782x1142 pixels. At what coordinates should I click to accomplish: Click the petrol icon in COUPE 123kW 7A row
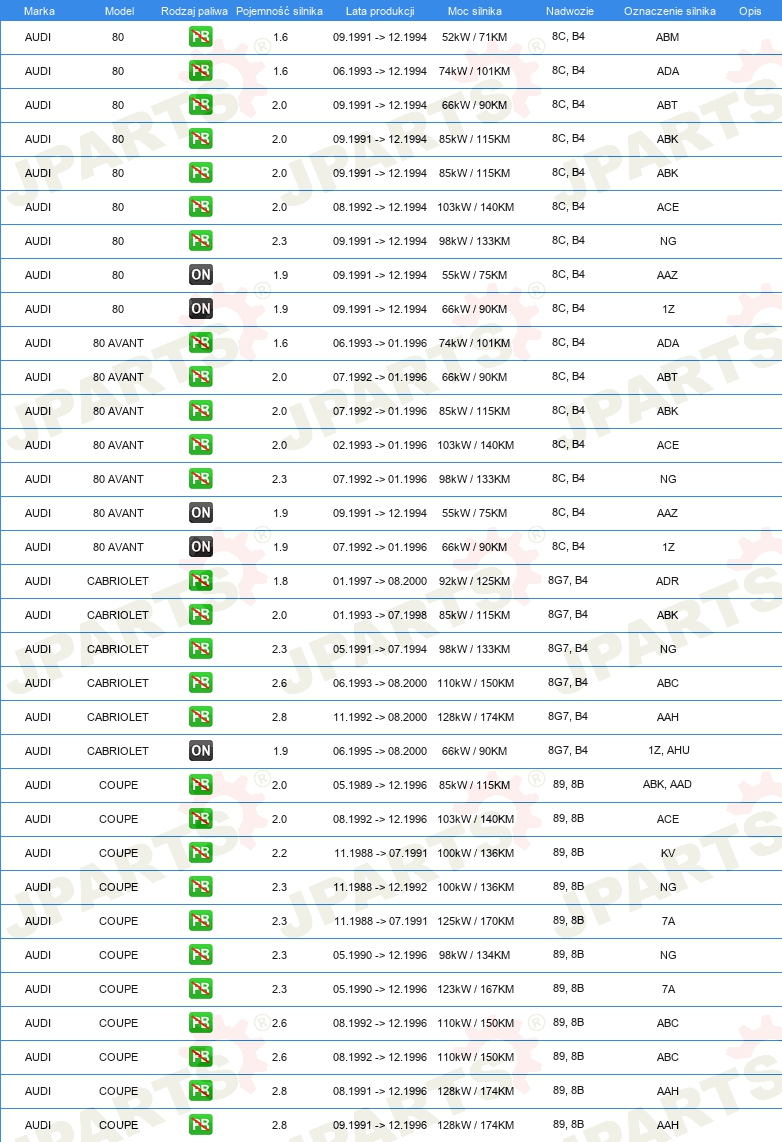coord(200,988)
